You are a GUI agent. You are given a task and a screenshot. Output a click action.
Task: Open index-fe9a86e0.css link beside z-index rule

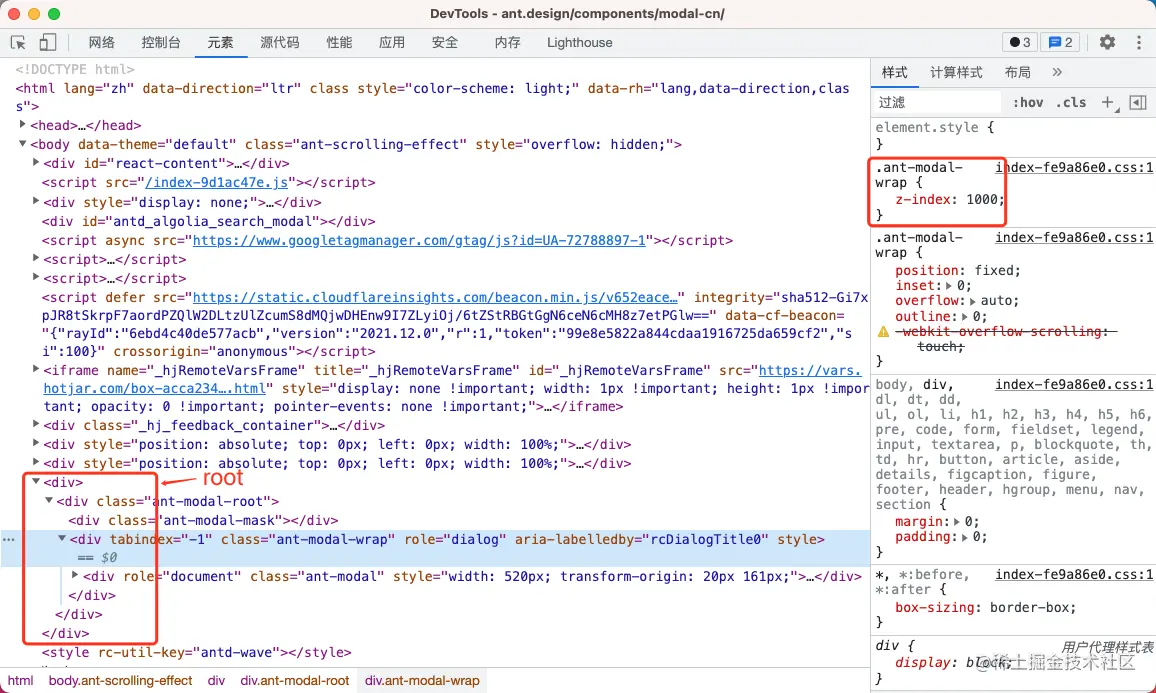(1074, 167)
